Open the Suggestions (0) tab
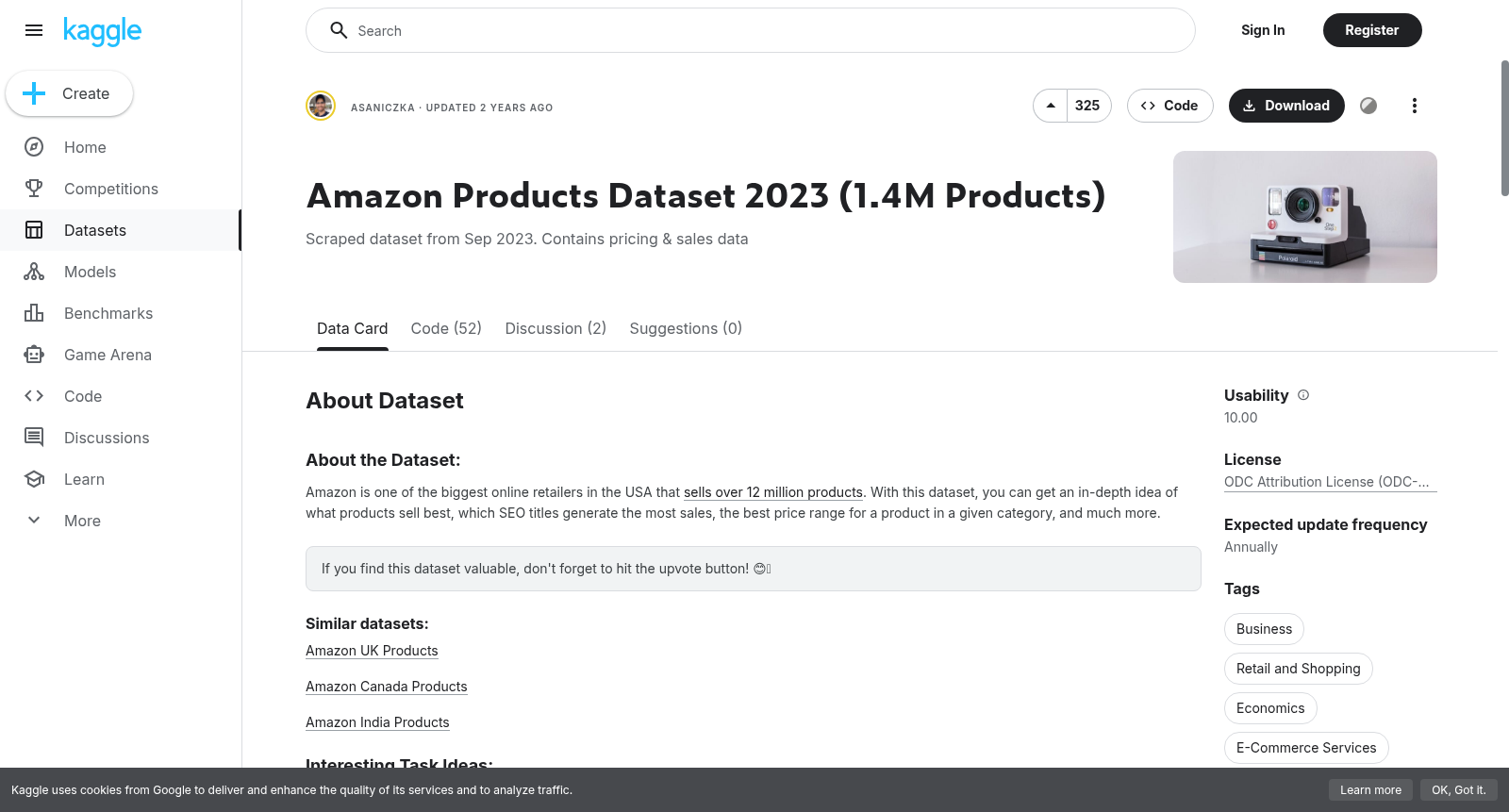Screen dimensions: 1509x812 point(686,328)
